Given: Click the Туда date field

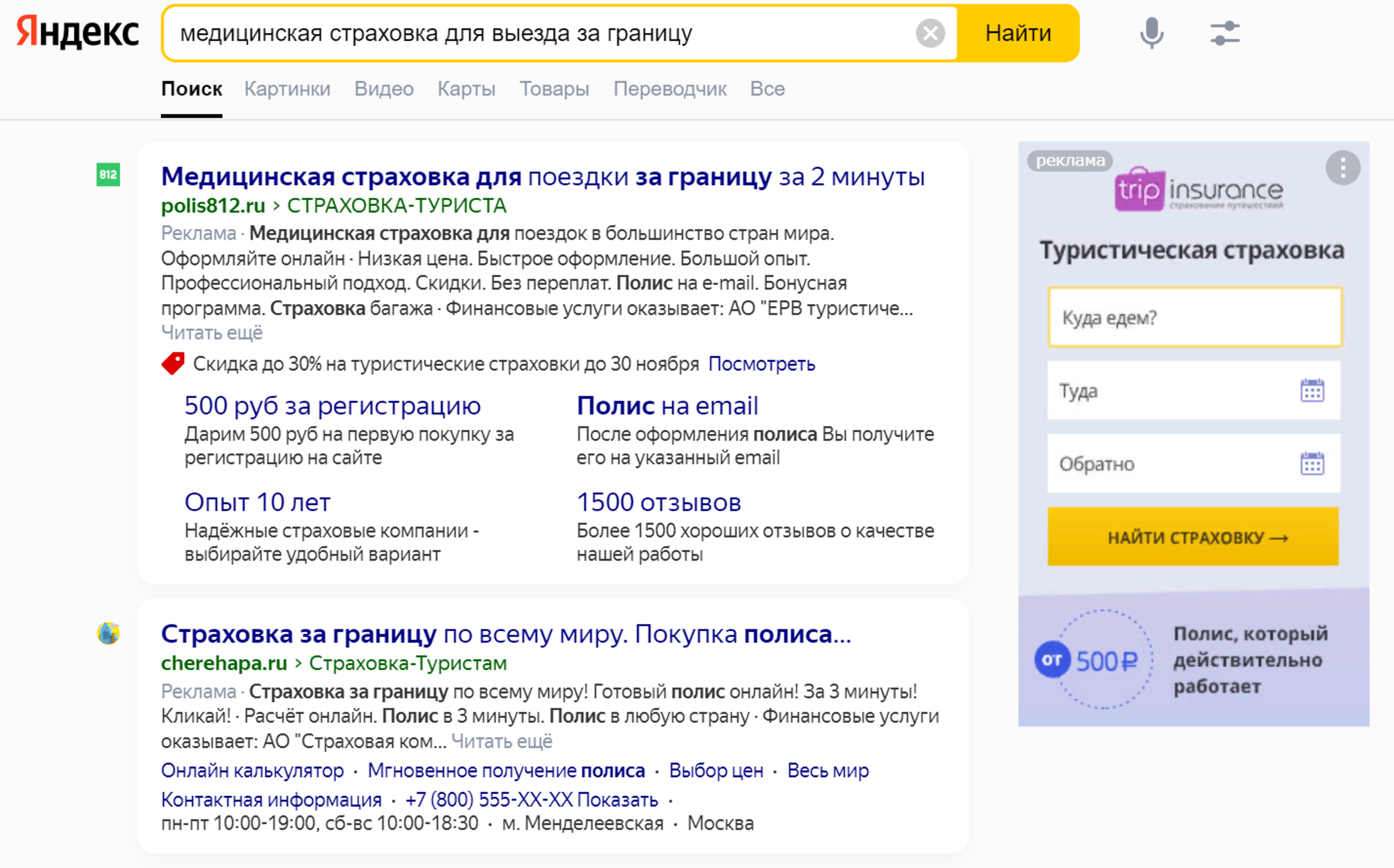Looking at the screenshot, I should click(1194, 391).
